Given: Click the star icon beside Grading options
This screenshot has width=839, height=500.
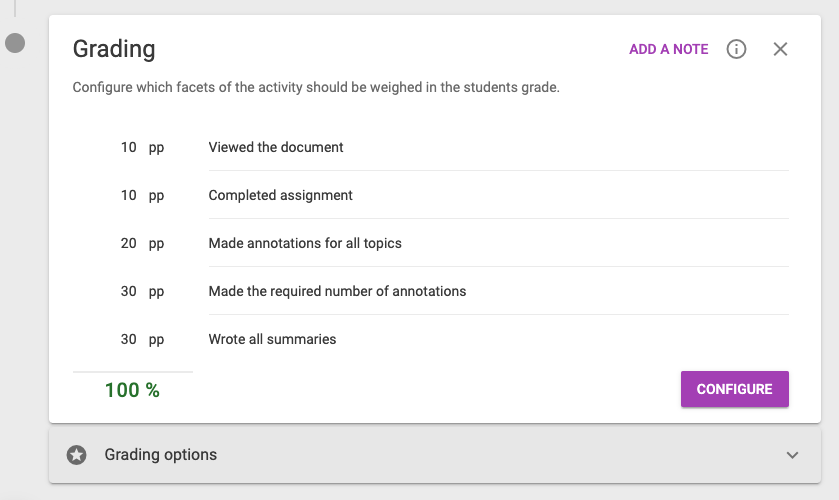Looking at the screenshot, I should (x=77, y=455).
